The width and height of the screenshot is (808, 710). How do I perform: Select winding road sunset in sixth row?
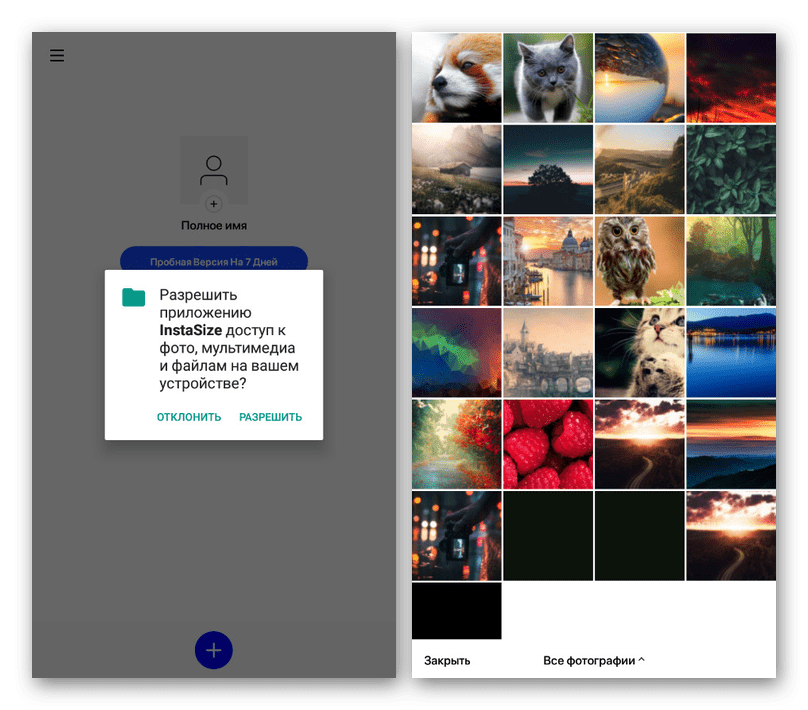(x=731, y=536)
